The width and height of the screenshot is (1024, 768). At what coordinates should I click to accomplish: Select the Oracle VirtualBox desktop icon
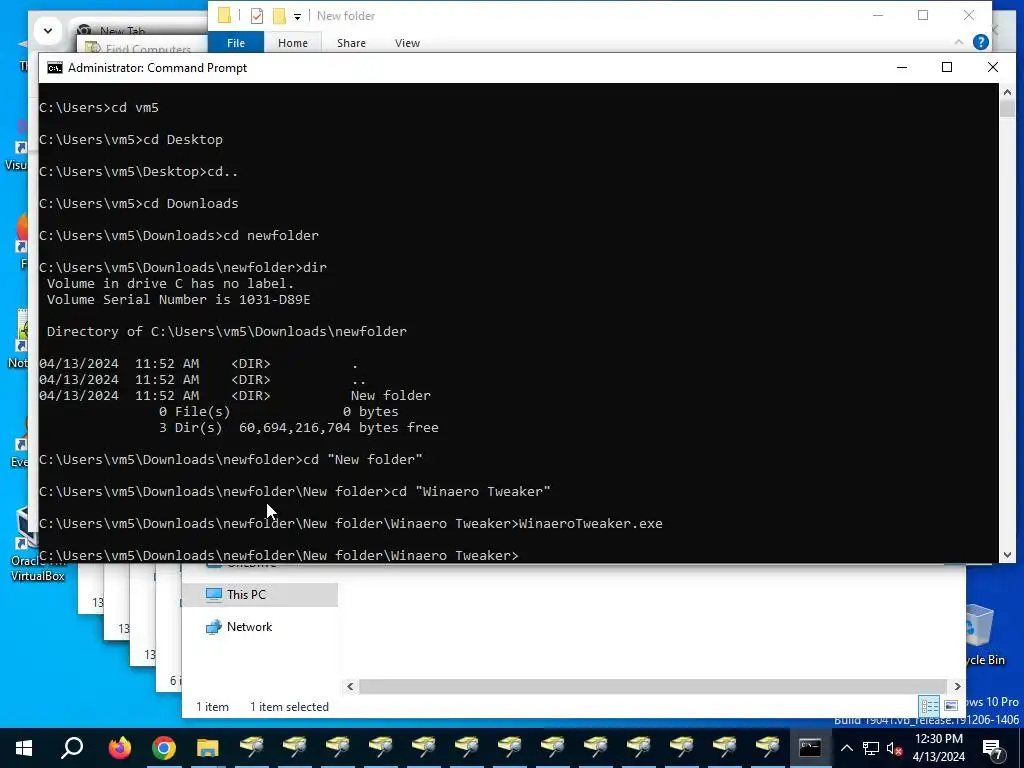[x=36, y=545]
